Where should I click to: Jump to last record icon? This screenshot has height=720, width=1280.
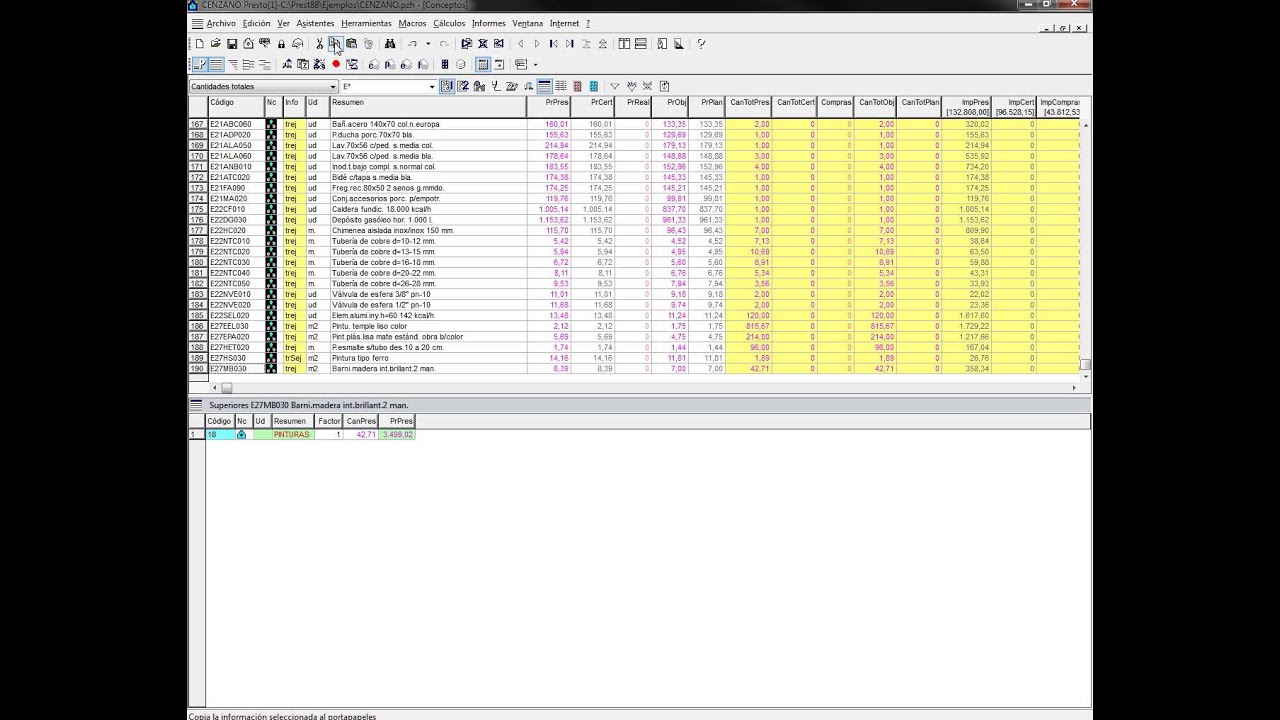570,43
